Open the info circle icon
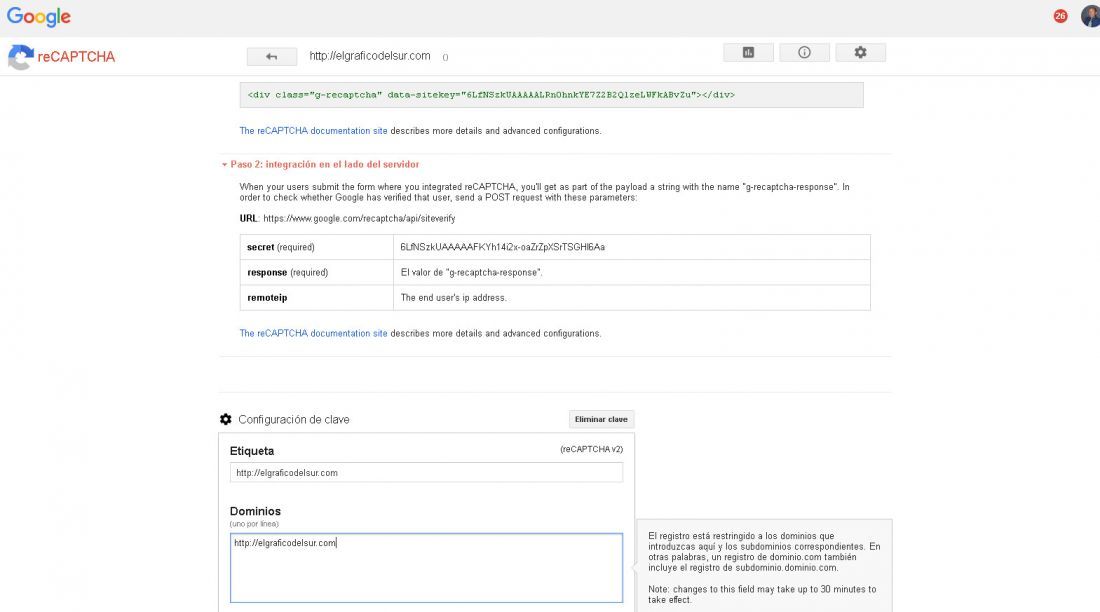 [x=805, y=53]
